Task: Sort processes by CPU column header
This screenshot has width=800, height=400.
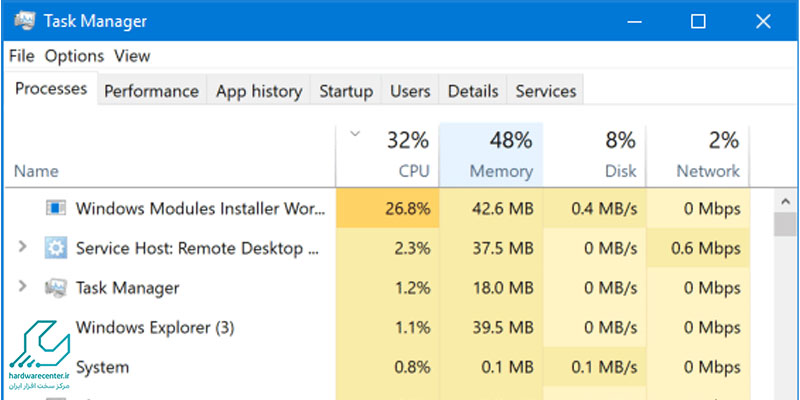Action: click(x=387, y=155)
